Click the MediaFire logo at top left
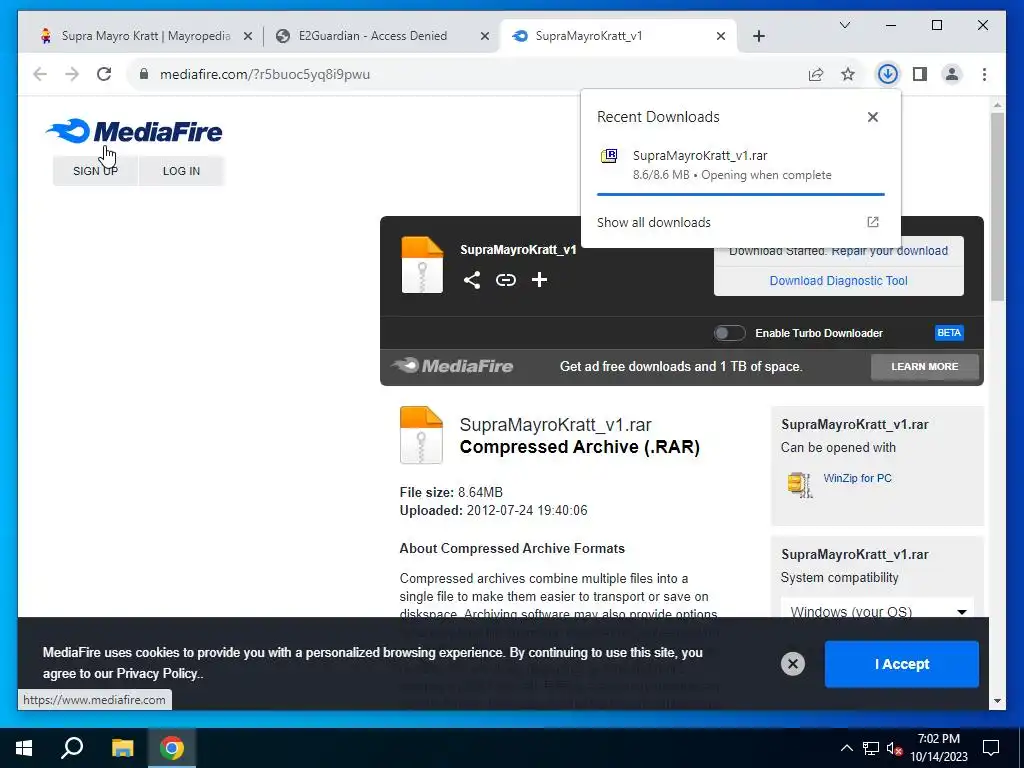 tap(135, 131)
